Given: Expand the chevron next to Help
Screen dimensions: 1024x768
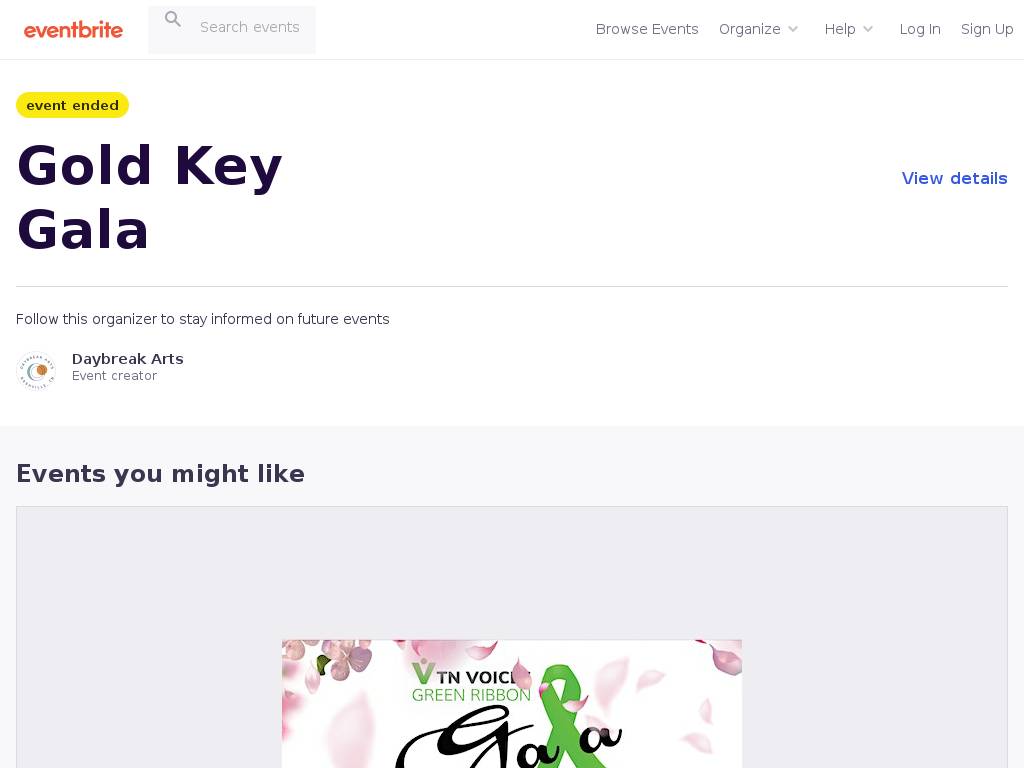Looking at the screenshot, I should pyautogui.click(x=868, y=29).
